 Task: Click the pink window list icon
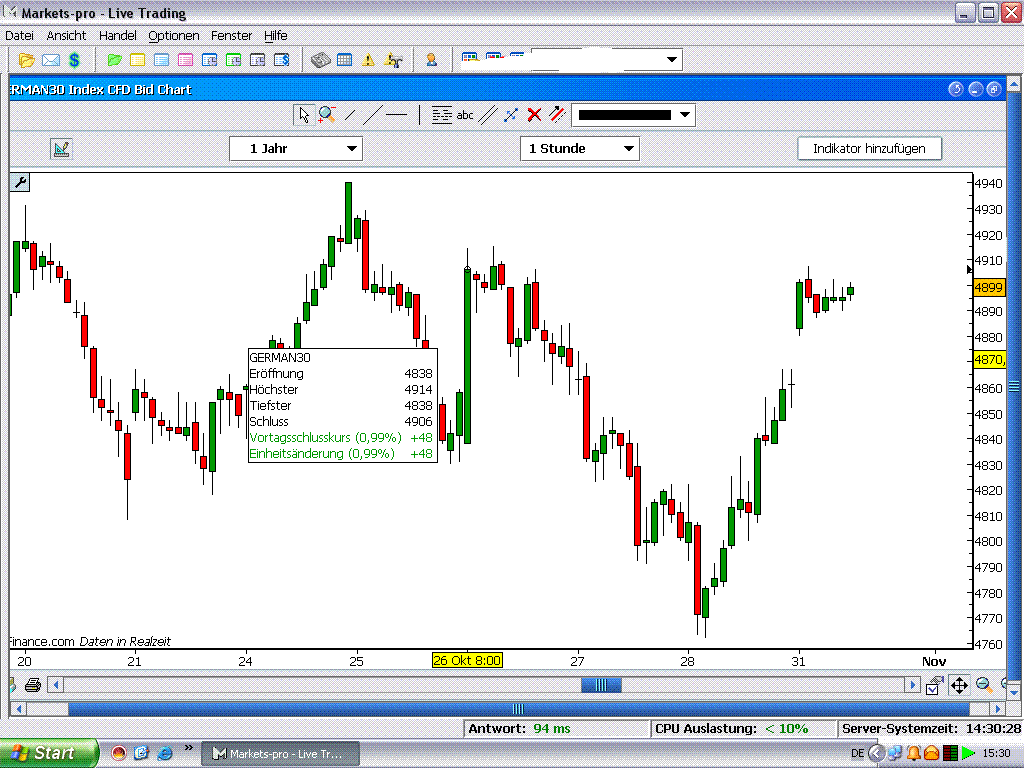185,60
